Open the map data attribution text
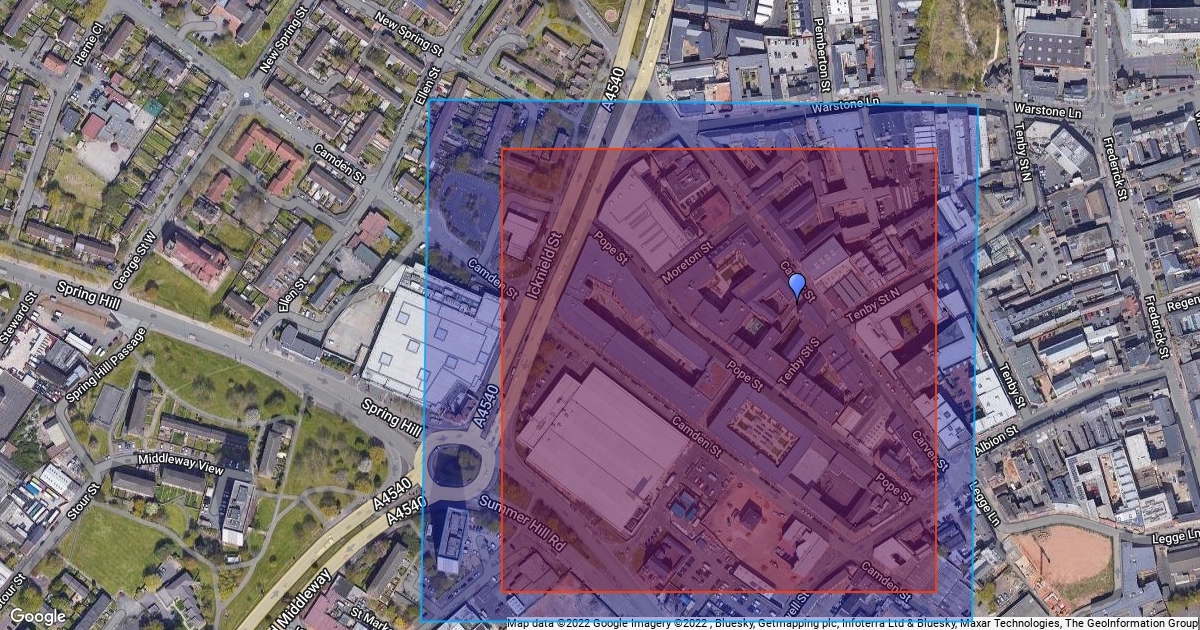This screenshot has width=1200, height=630. (852, 623)
